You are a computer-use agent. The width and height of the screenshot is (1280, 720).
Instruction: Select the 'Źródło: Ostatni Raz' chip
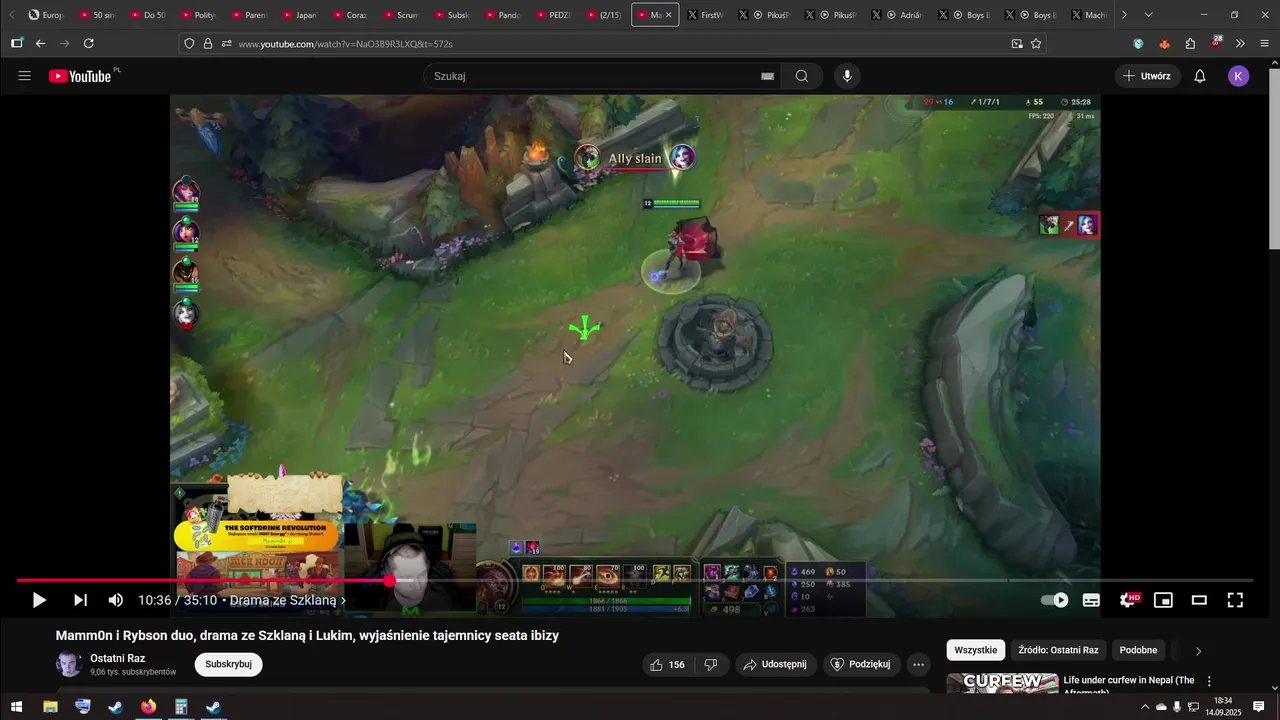point(1058,650)
